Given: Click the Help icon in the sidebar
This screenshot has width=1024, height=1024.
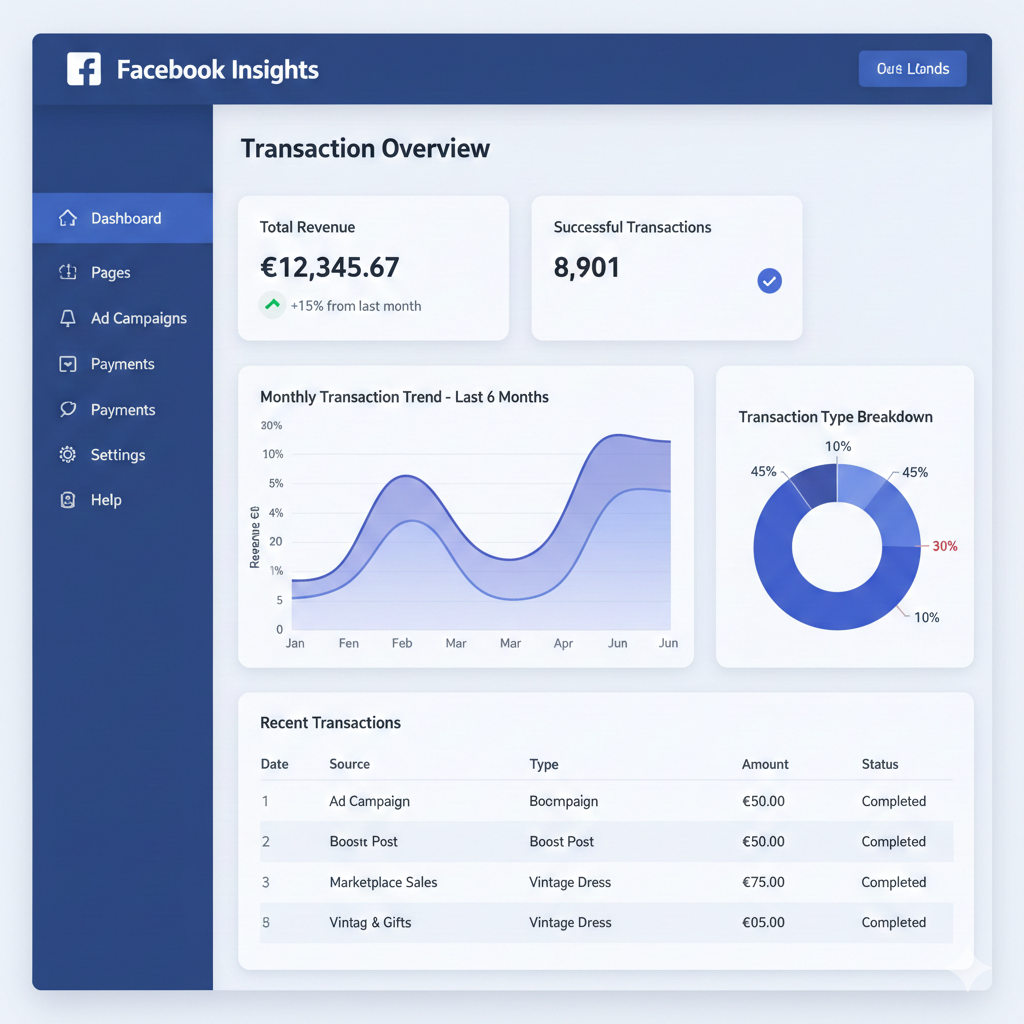Looking at the screenshot, I should (68, 500).
